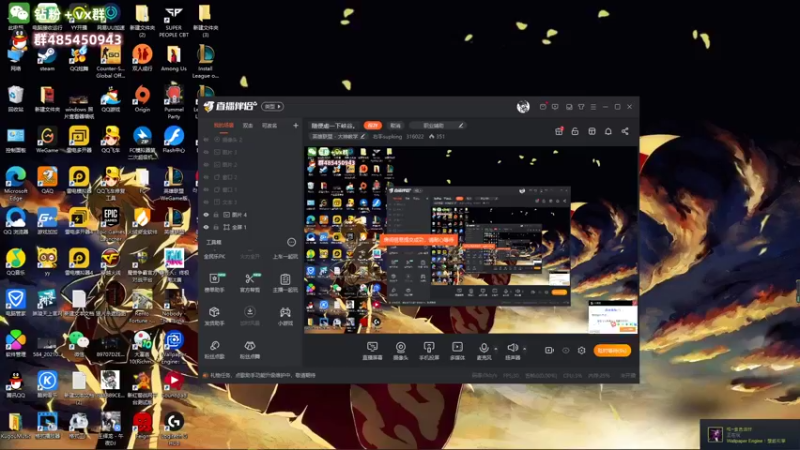Open the 主播一起玩 tool icon
This screenshot has width=800, height=450.
[x=285, y=282]
